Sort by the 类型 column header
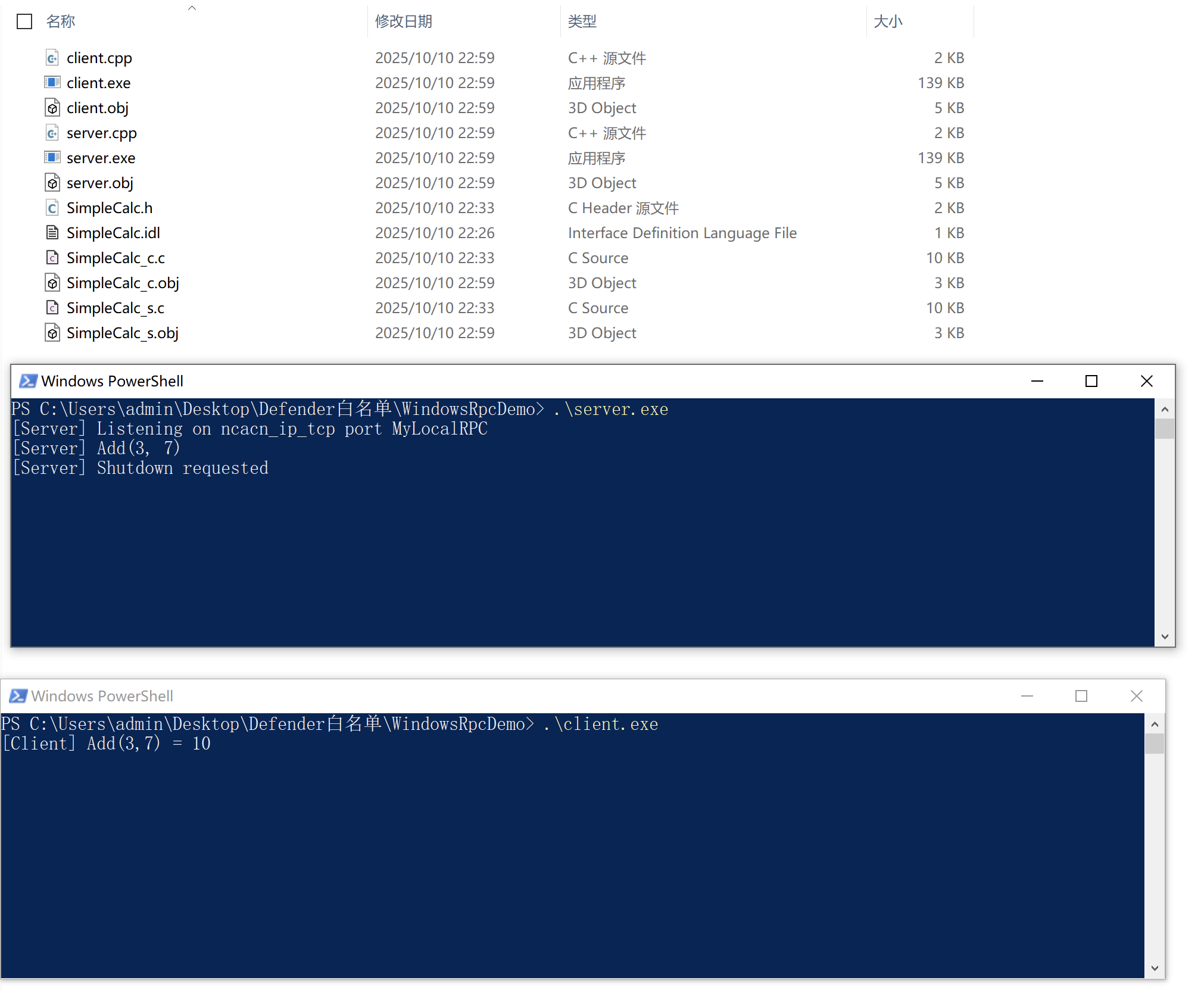This screenshot has height=999, width=1204. tap(582, 21)
